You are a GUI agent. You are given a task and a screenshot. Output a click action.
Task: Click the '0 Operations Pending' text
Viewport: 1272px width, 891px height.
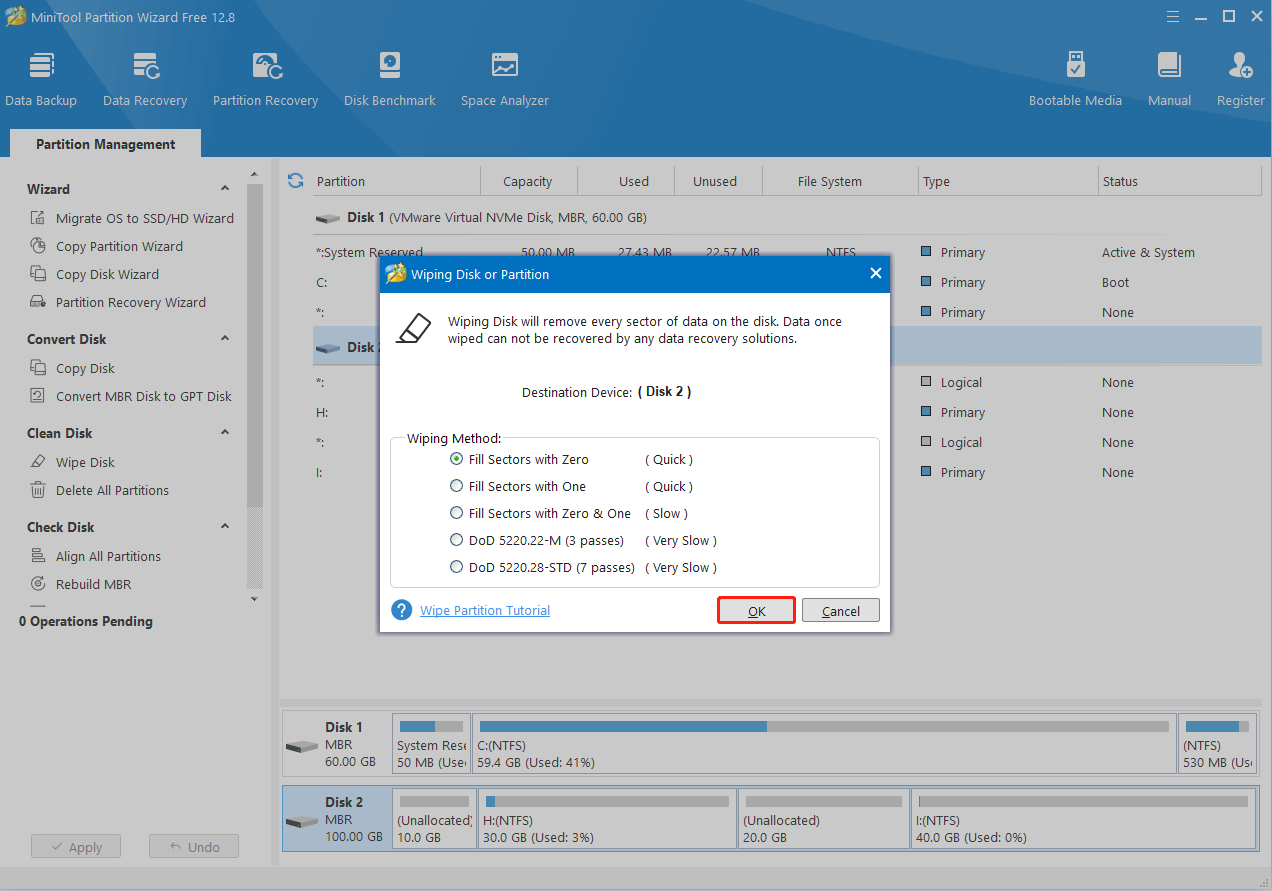[x=86, y=621]
